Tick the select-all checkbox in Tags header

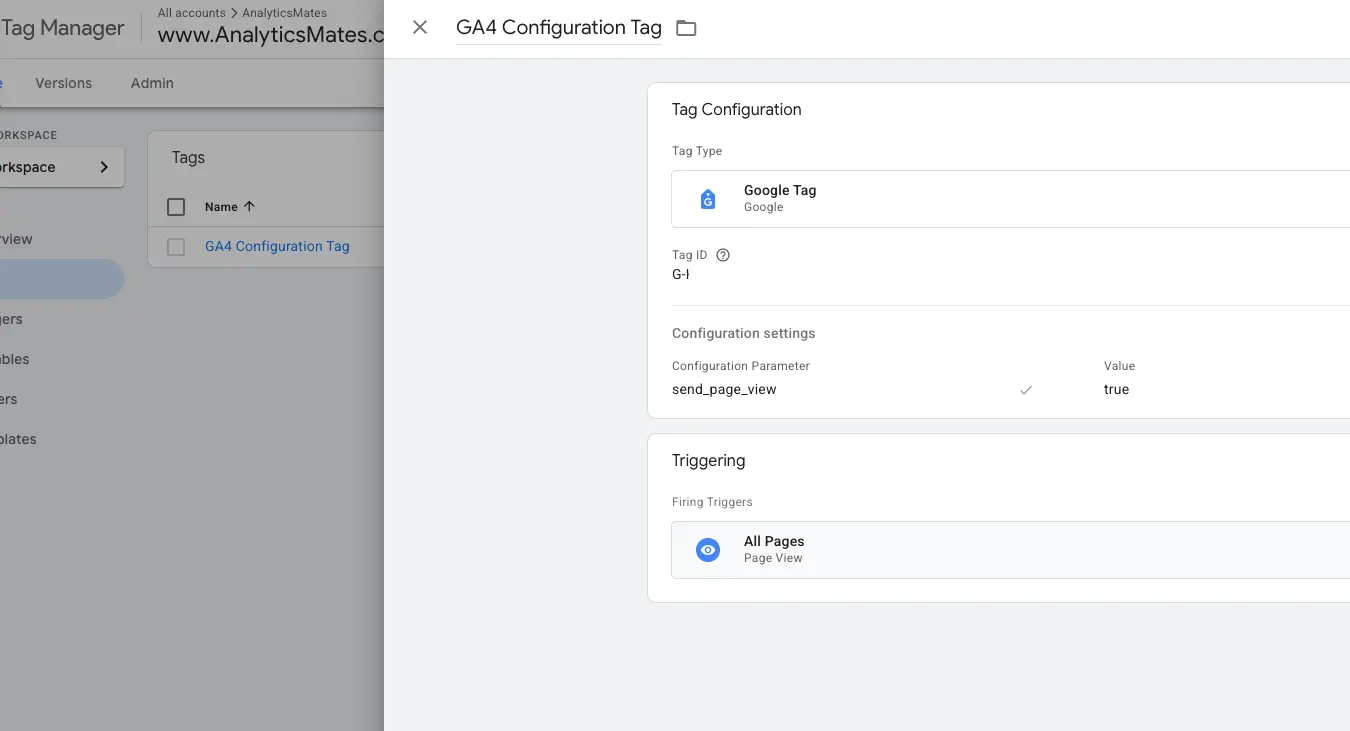176,207
